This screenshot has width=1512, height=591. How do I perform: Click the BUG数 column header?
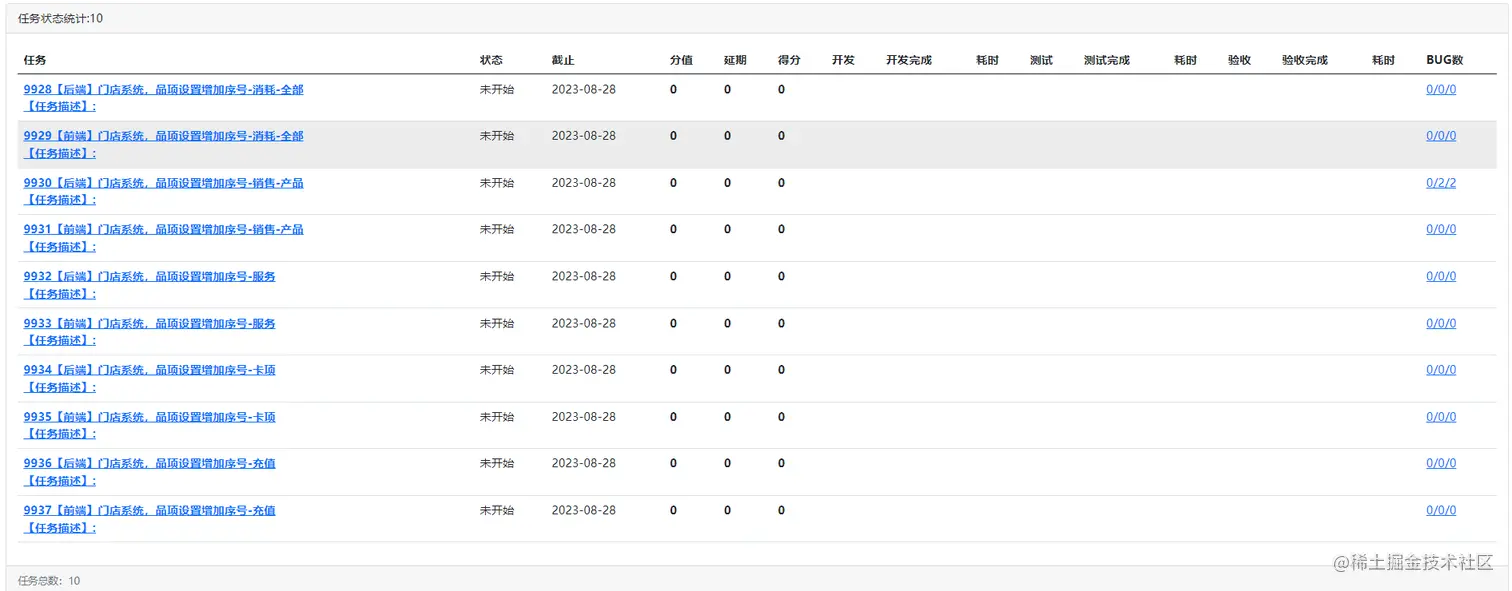click(1444, 60)
